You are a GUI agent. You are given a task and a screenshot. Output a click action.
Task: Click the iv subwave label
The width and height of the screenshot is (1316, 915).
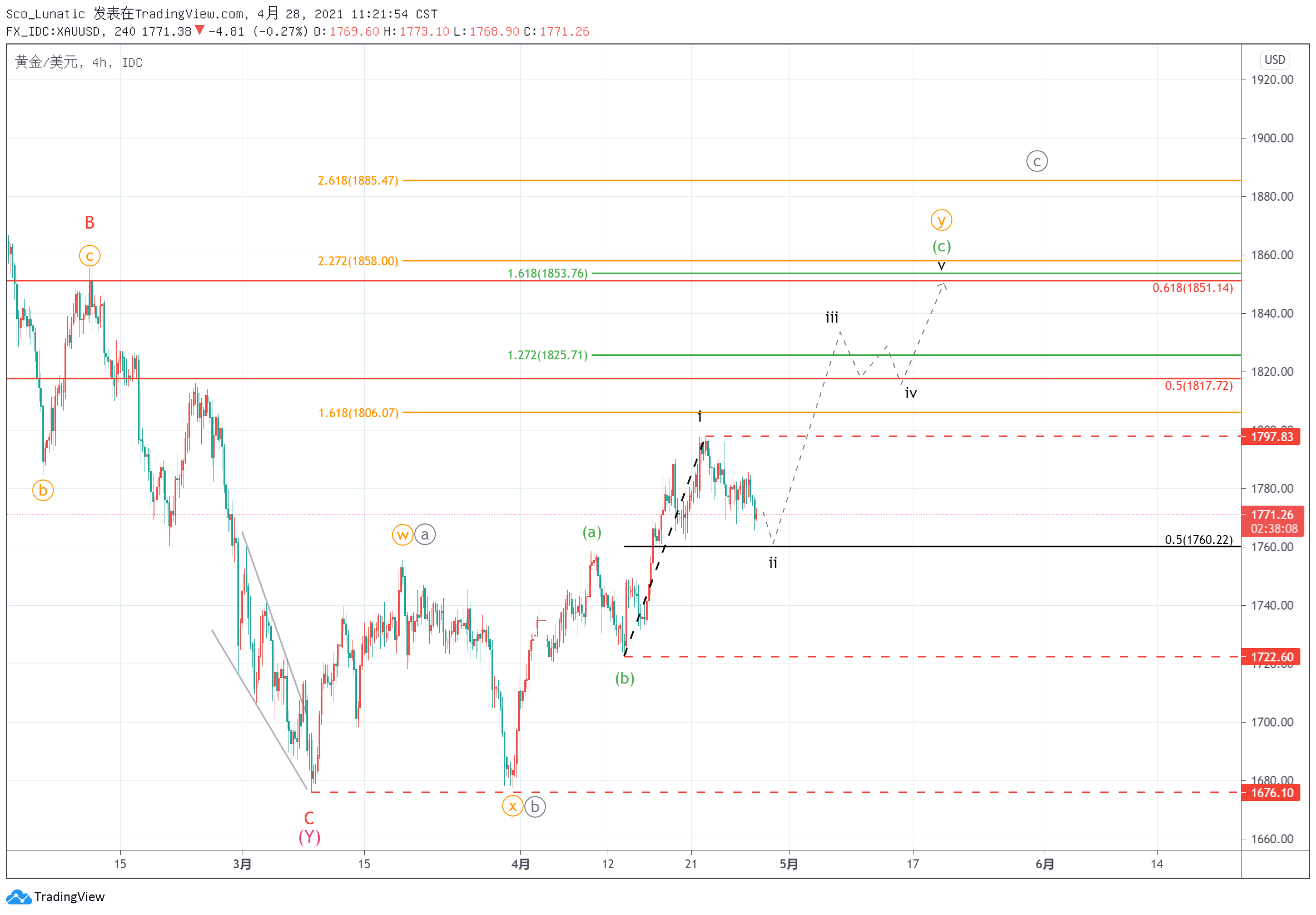(x=911, y=393)
